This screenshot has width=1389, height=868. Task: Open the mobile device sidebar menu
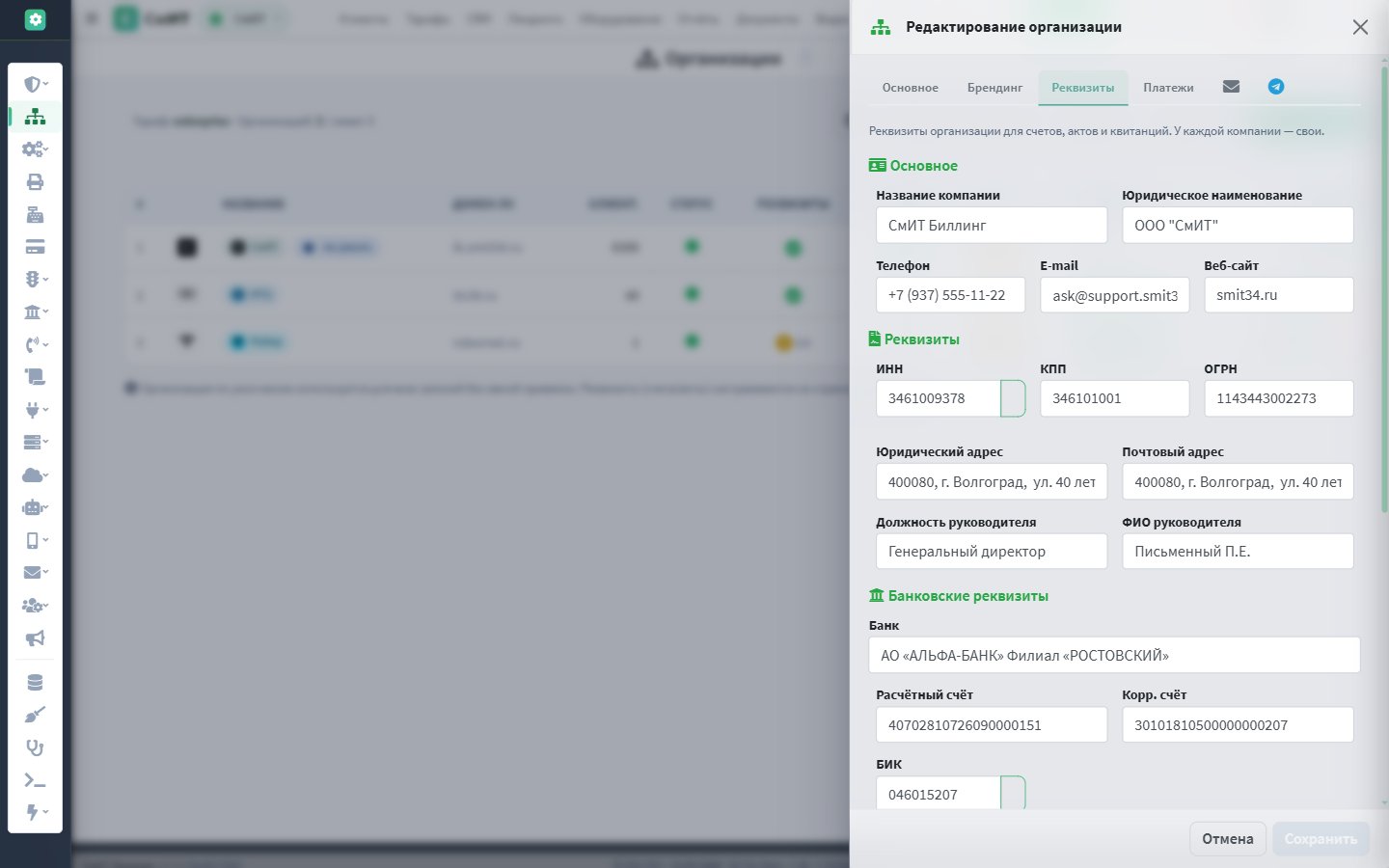tap(35, 540)
